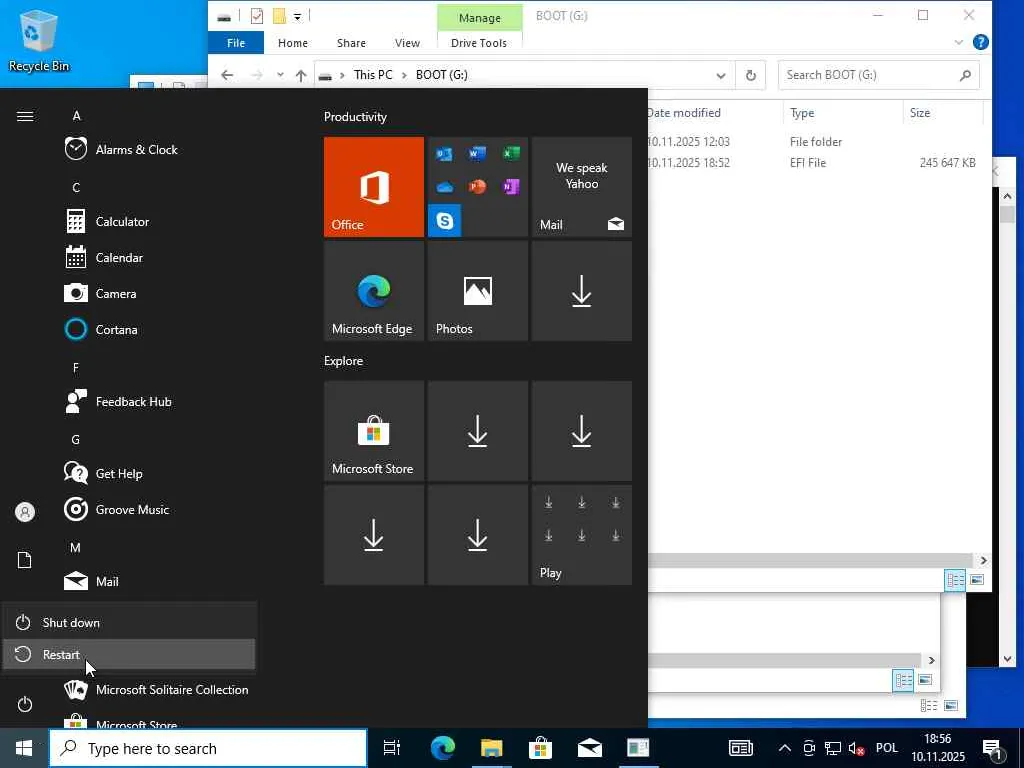Refresh the BOOT (G:) folder

(751, 75)
